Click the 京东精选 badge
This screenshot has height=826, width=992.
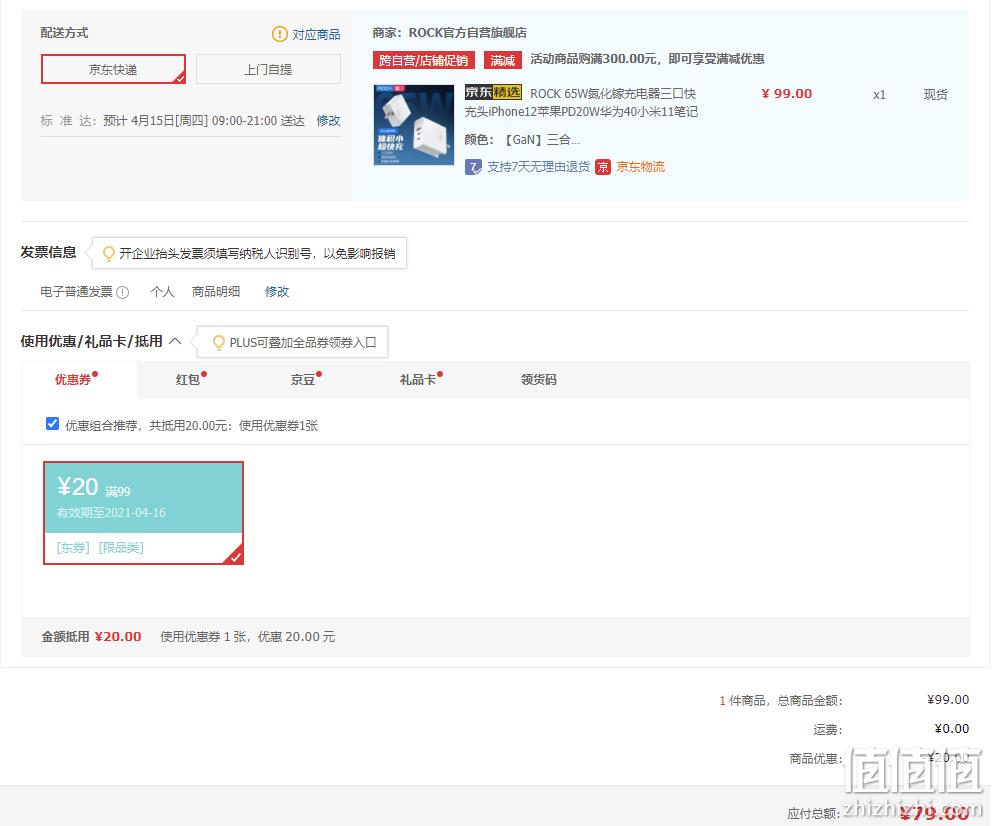493,92
